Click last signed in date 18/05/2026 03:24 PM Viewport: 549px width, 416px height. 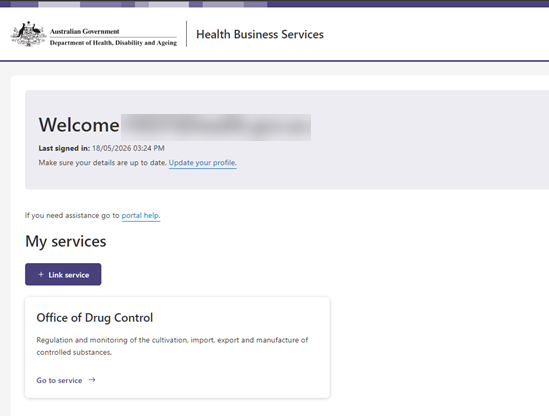point(128,148)
